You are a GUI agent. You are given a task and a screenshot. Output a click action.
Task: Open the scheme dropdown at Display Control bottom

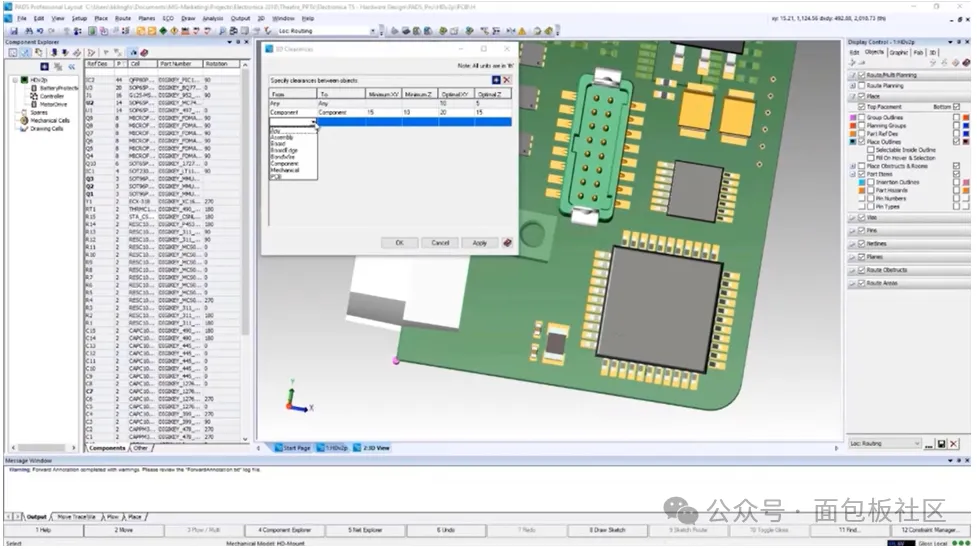pos(917,444)
